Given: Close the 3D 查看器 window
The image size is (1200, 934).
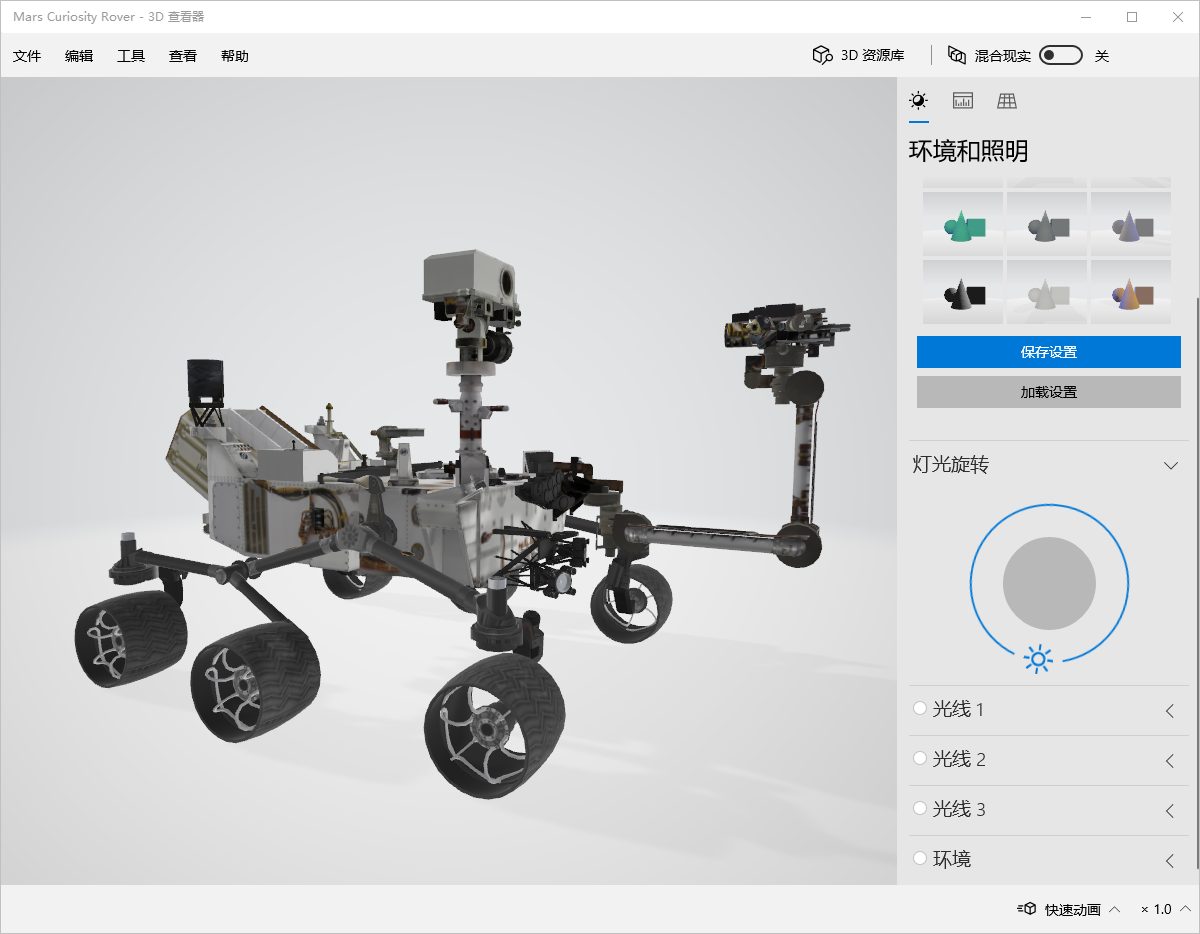Looking at the screenshot, I should (1177, 17).
